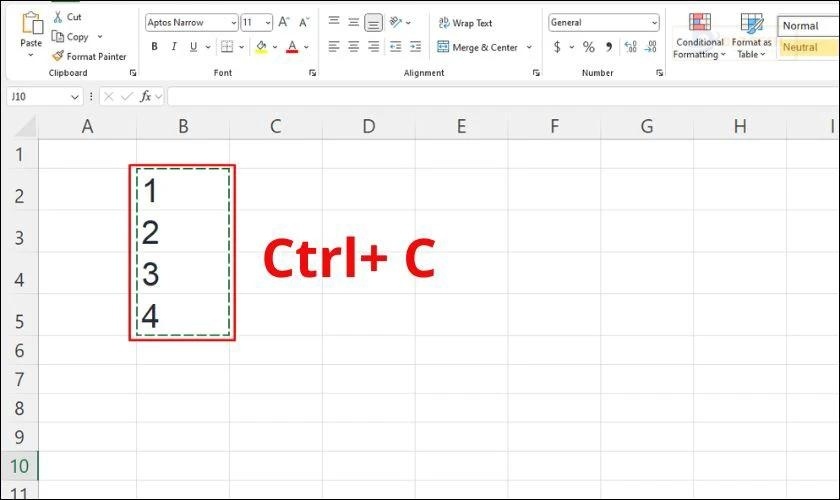Image resolution: width=840 pixels, height=500 pixels.
Task: Open Conditional Formatting menu
Action: click(x=700, y=35)
